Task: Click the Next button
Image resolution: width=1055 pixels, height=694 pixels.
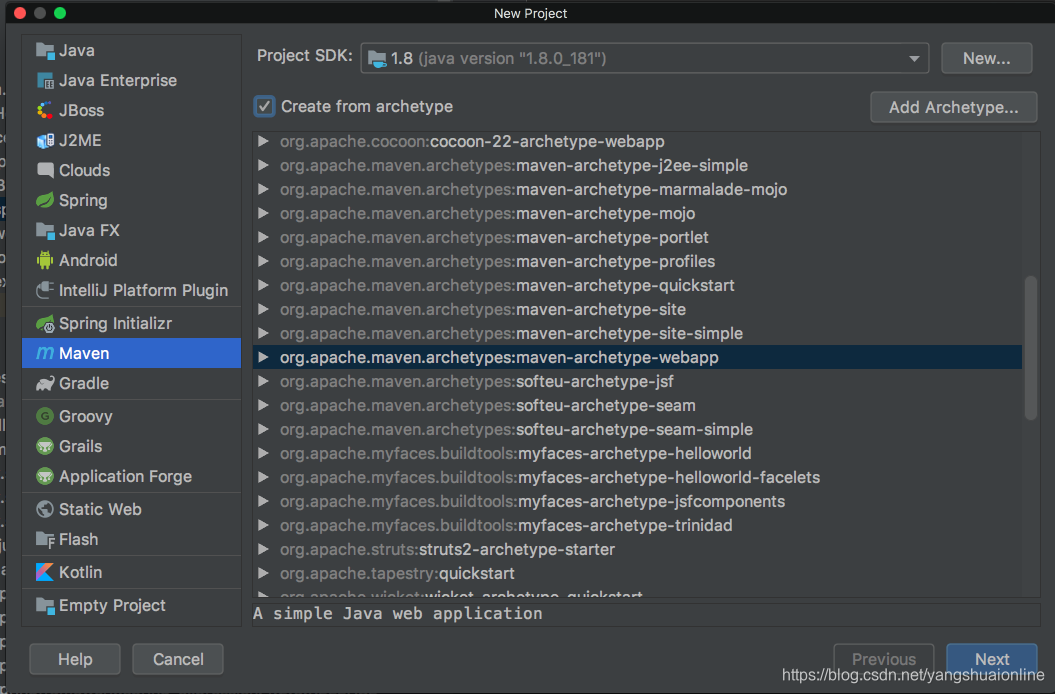Action: (992, 659)
